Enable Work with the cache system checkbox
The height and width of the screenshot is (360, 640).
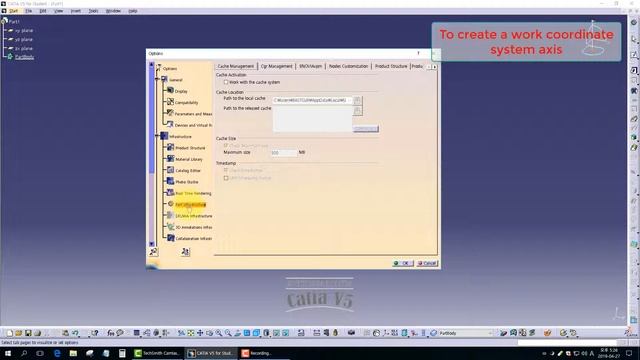pos(226,82)
